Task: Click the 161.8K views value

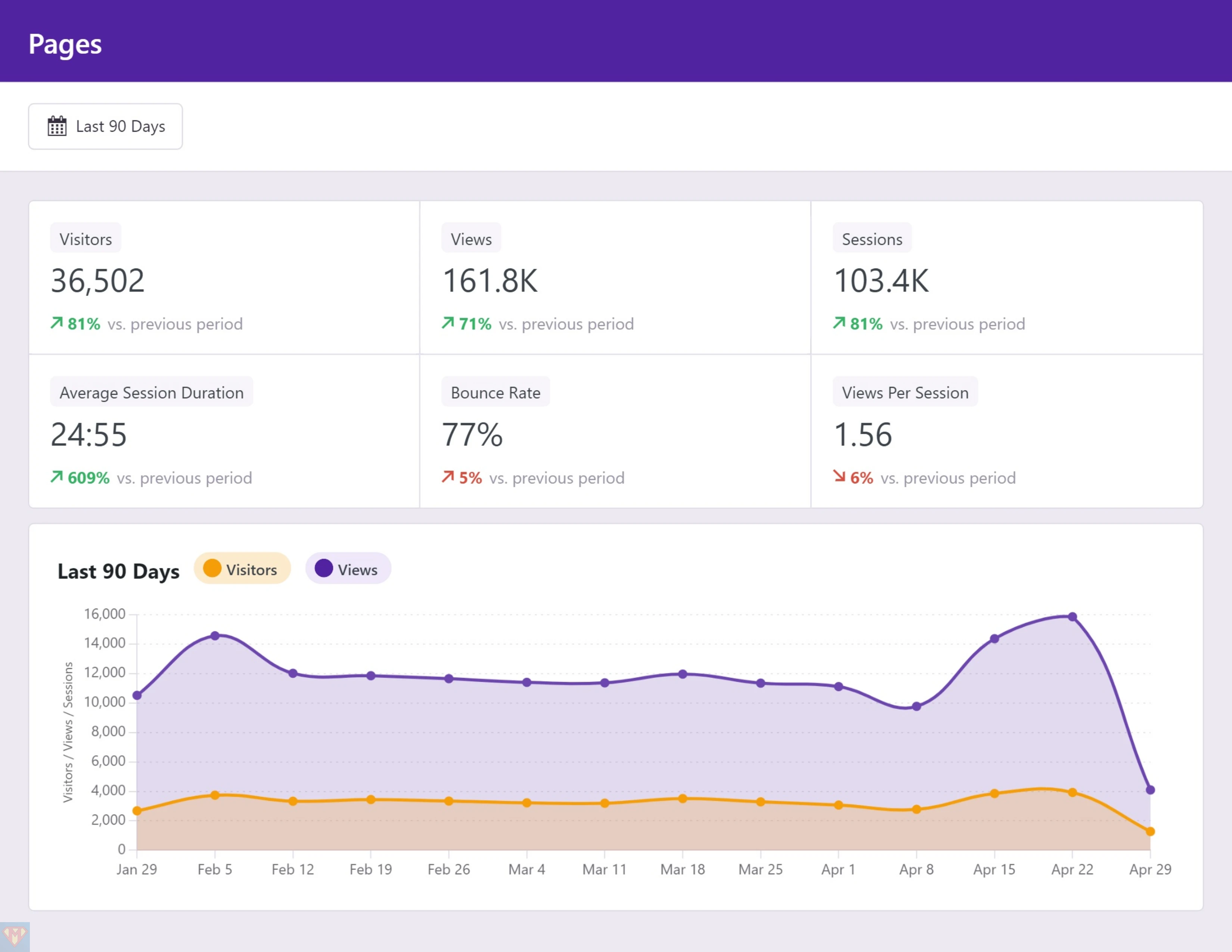Action: tap(490, 281)
